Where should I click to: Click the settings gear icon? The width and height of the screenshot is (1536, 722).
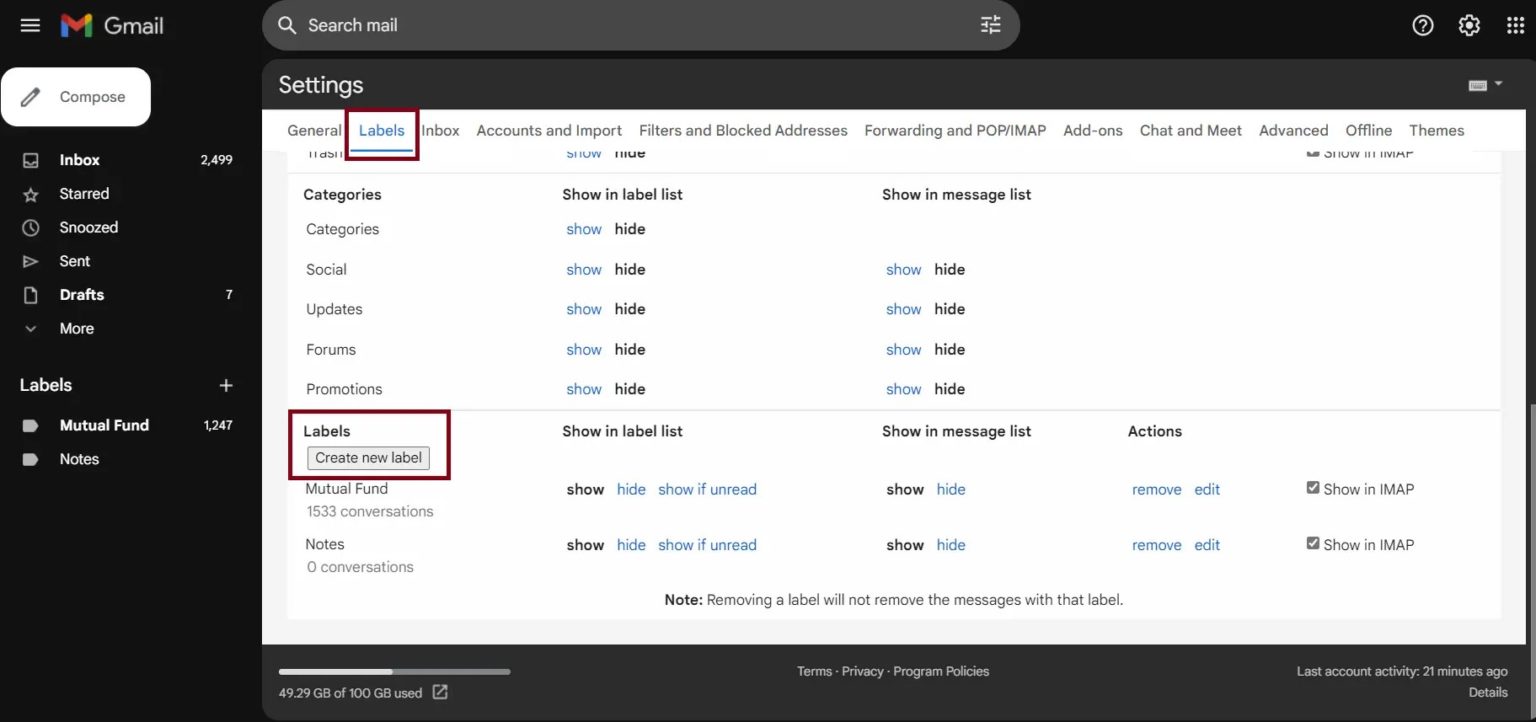coord(1468,25)
